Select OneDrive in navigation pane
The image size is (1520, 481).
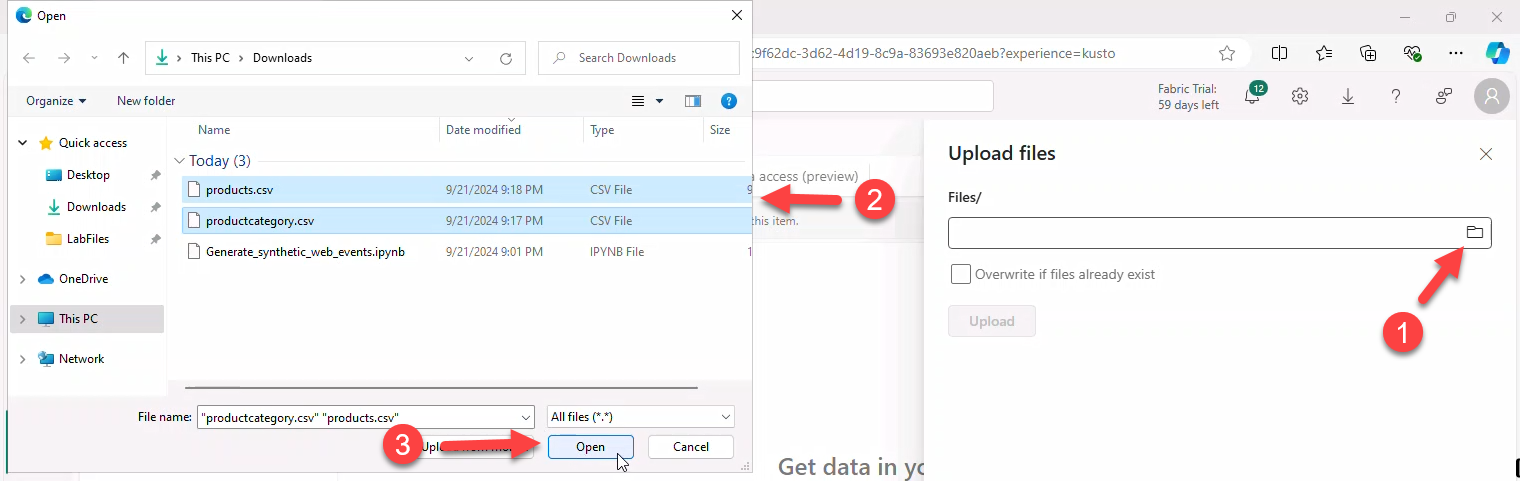[83, 279]
